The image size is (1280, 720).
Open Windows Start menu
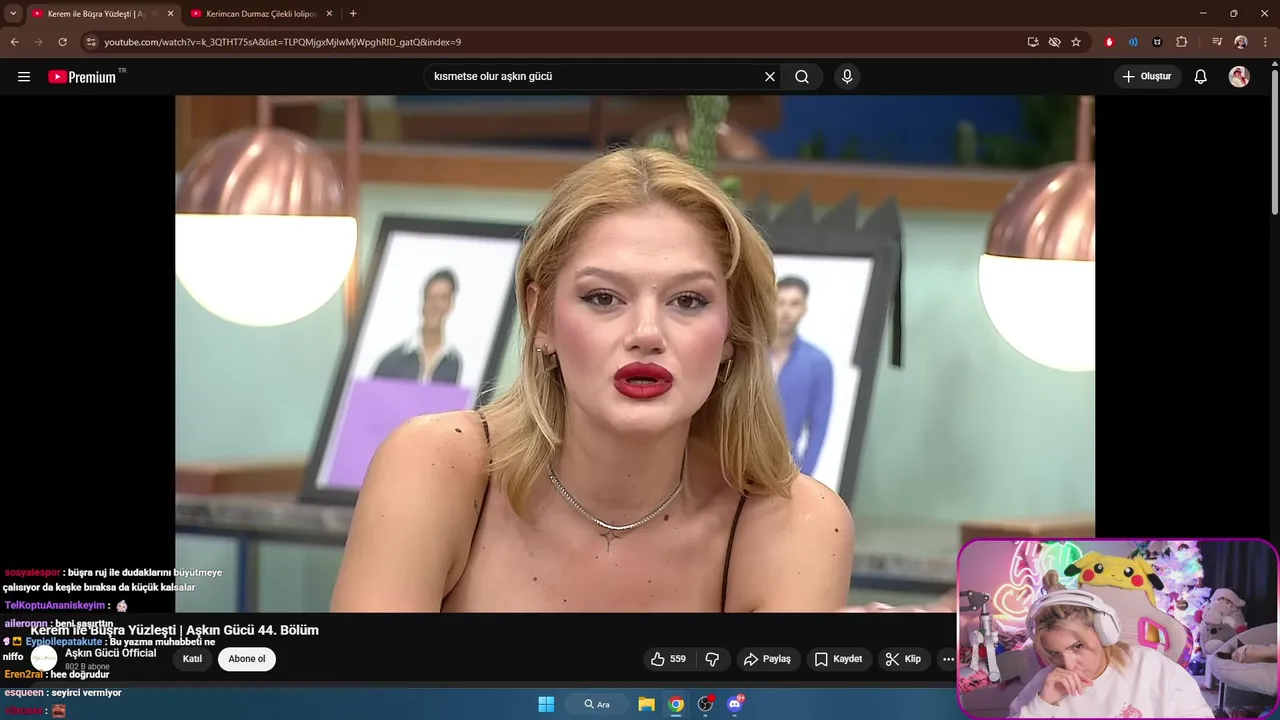546,704
